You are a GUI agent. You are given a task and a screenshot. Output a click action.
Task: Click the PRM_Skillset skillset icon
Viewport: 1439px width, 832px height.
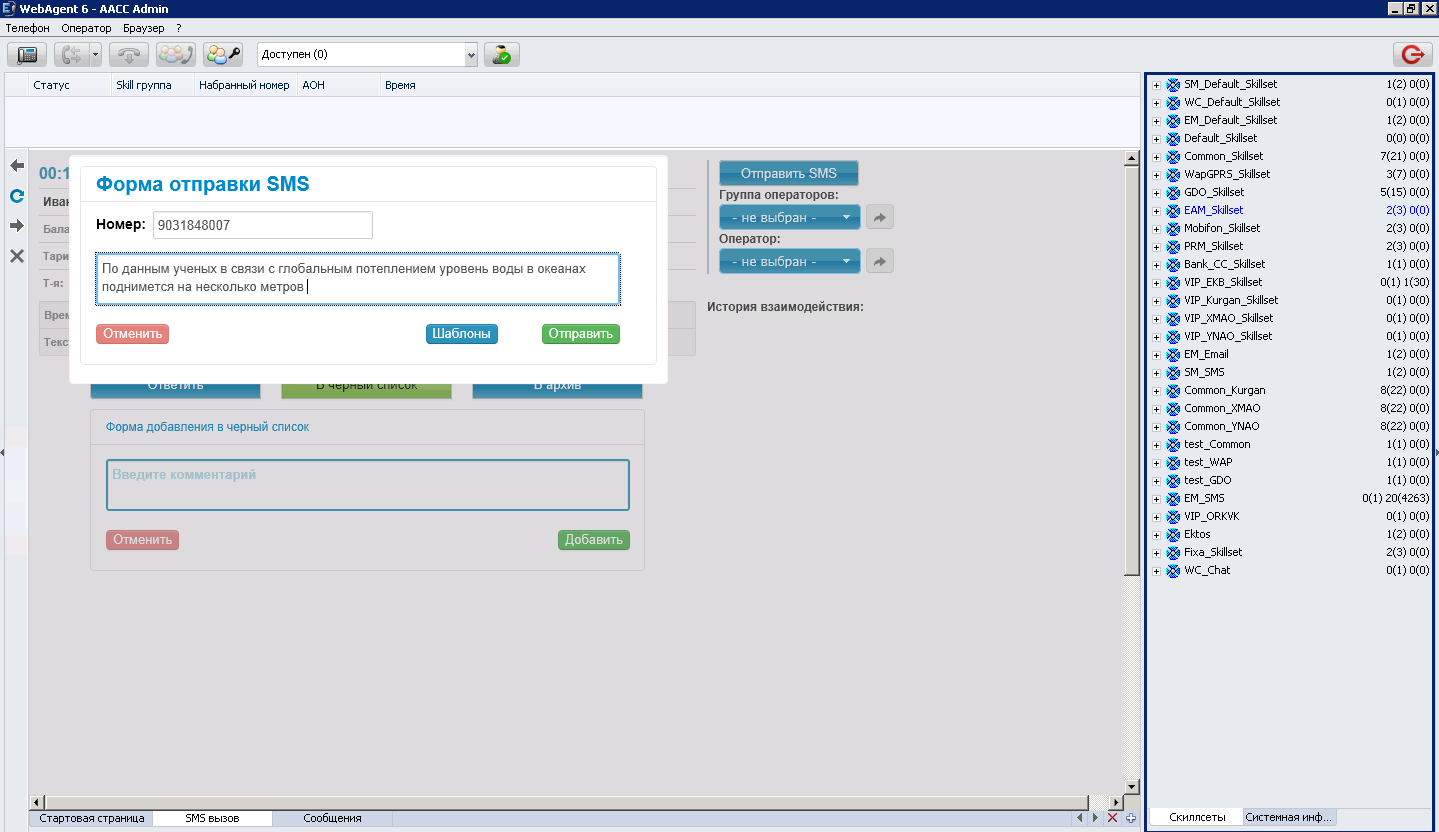coord(1173,246)
